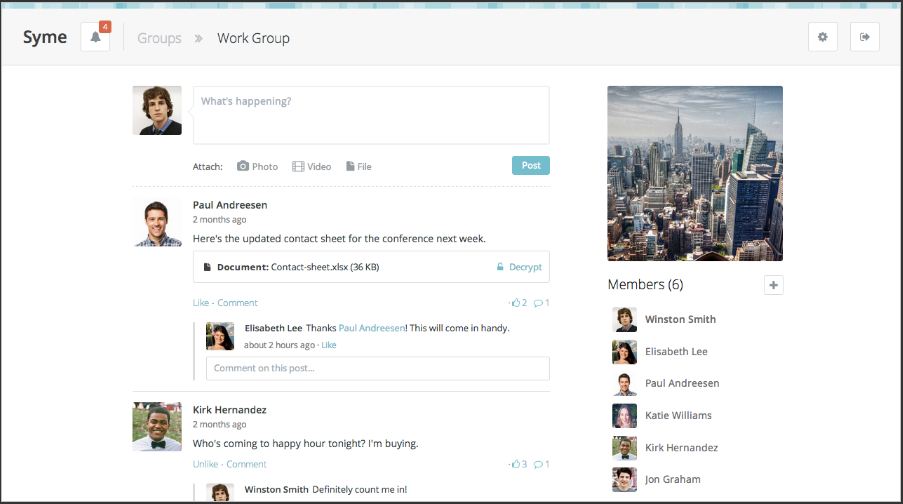Open settings via the gear icon
The height and width of the screenshot is (504, 903).
pyautogui.click(x=823, y=38)
